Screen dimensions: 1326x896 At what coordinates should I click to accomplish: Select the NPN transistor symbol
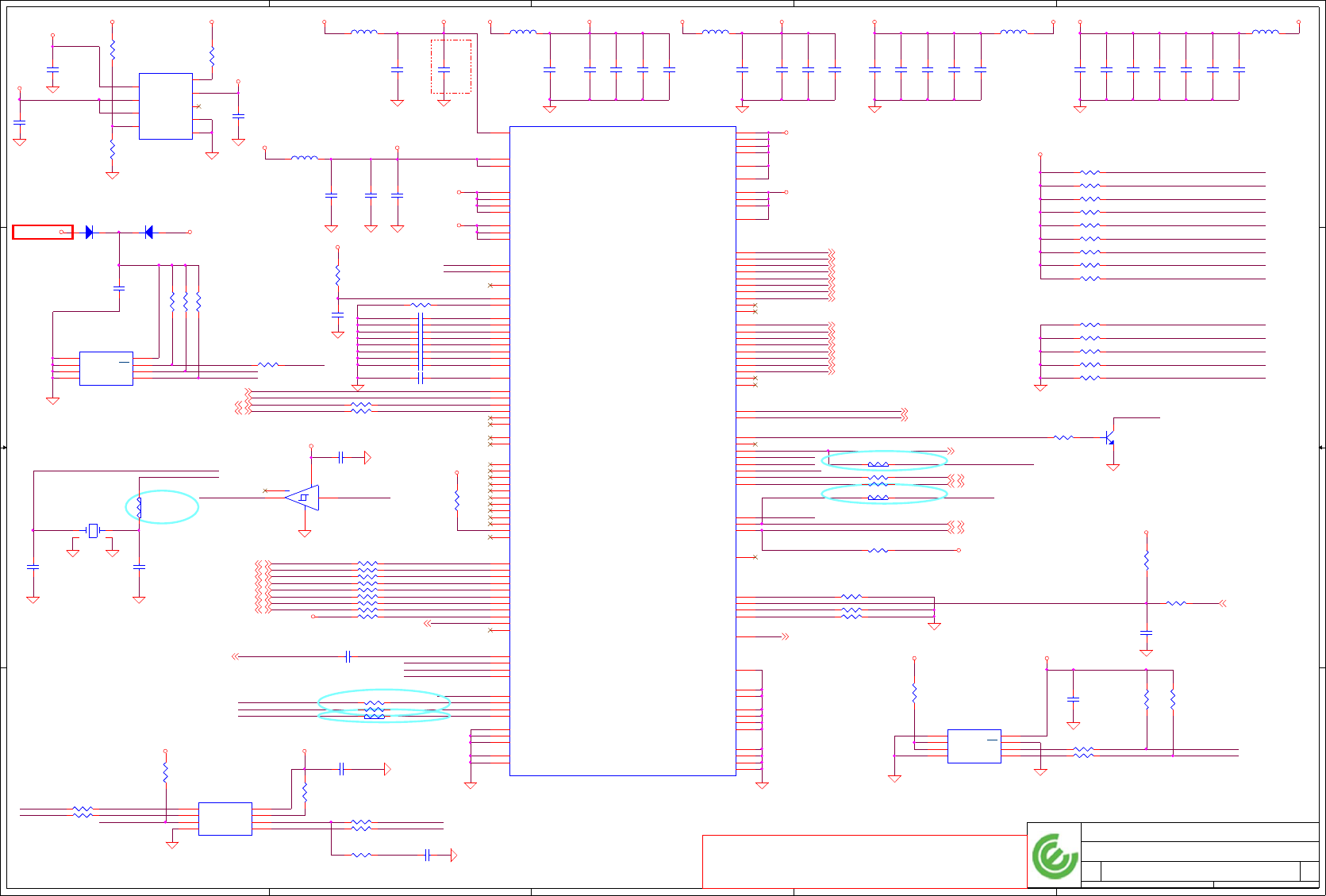click(x=1110, y=437)
